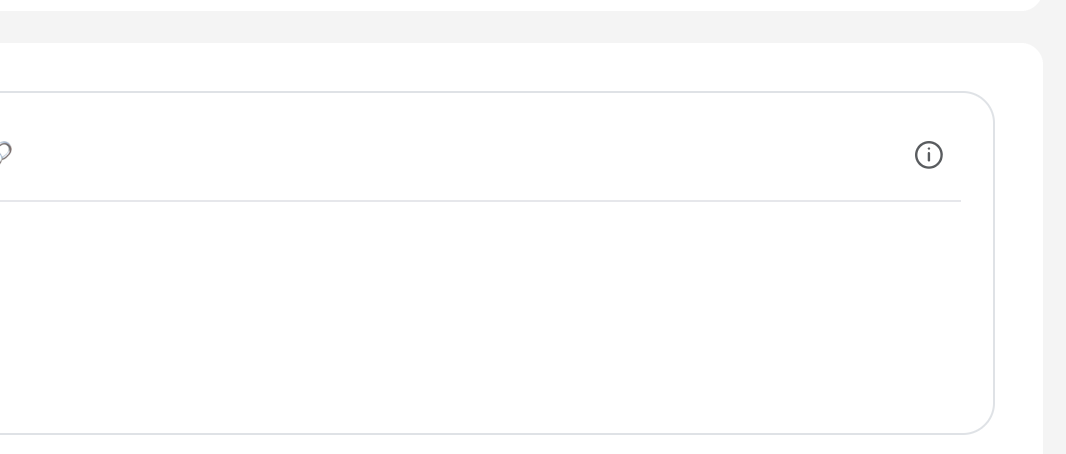Click the partially visible speech bubble icon
The height and width of the screenshot is (454, 1066).
[4, 153]
